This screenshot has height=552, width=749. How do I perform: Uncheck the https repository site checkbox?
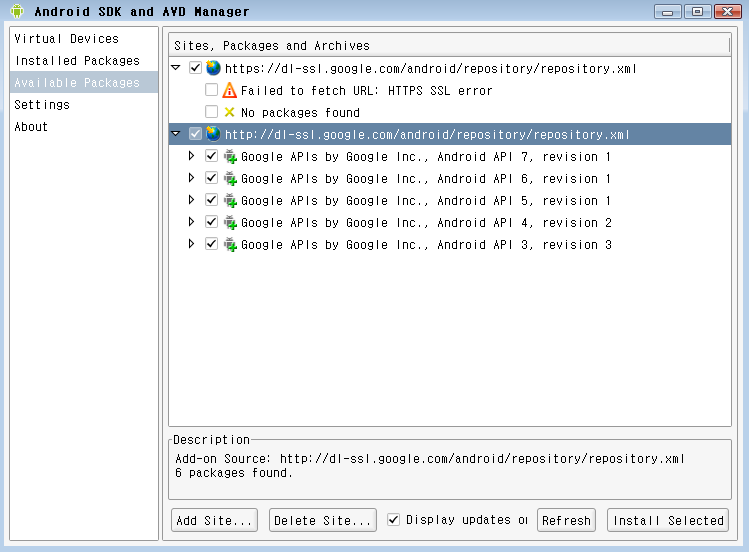pyautogui.click(x=195, y=68)
